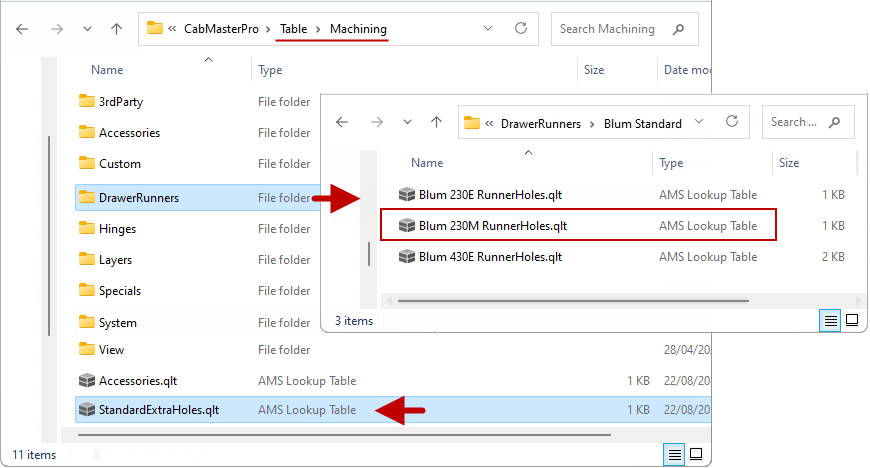Click the folder icon in the Machining address bar

pos(155,28)
